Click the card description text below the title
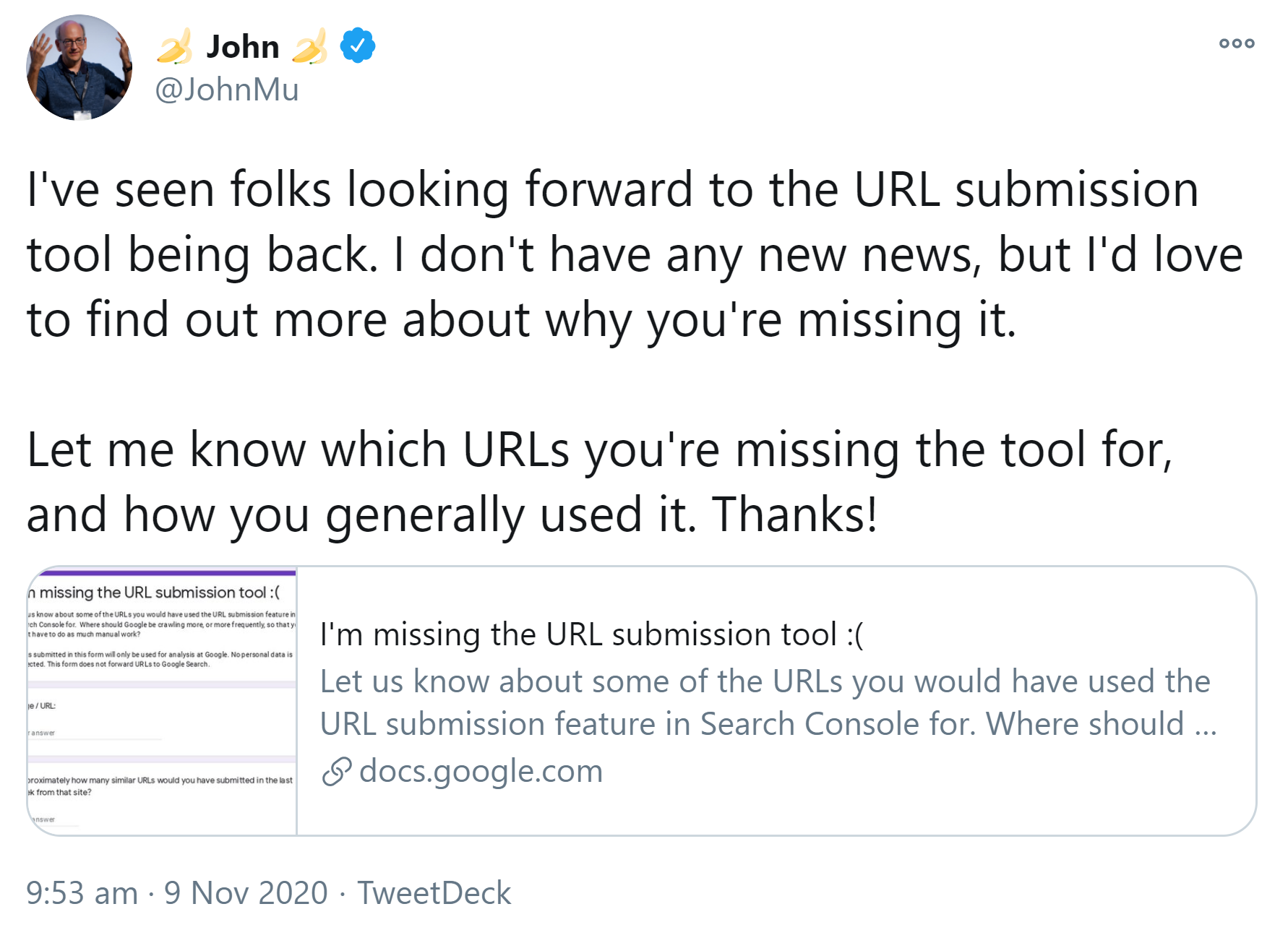The image size is (1288, 930). pos(763,701)
